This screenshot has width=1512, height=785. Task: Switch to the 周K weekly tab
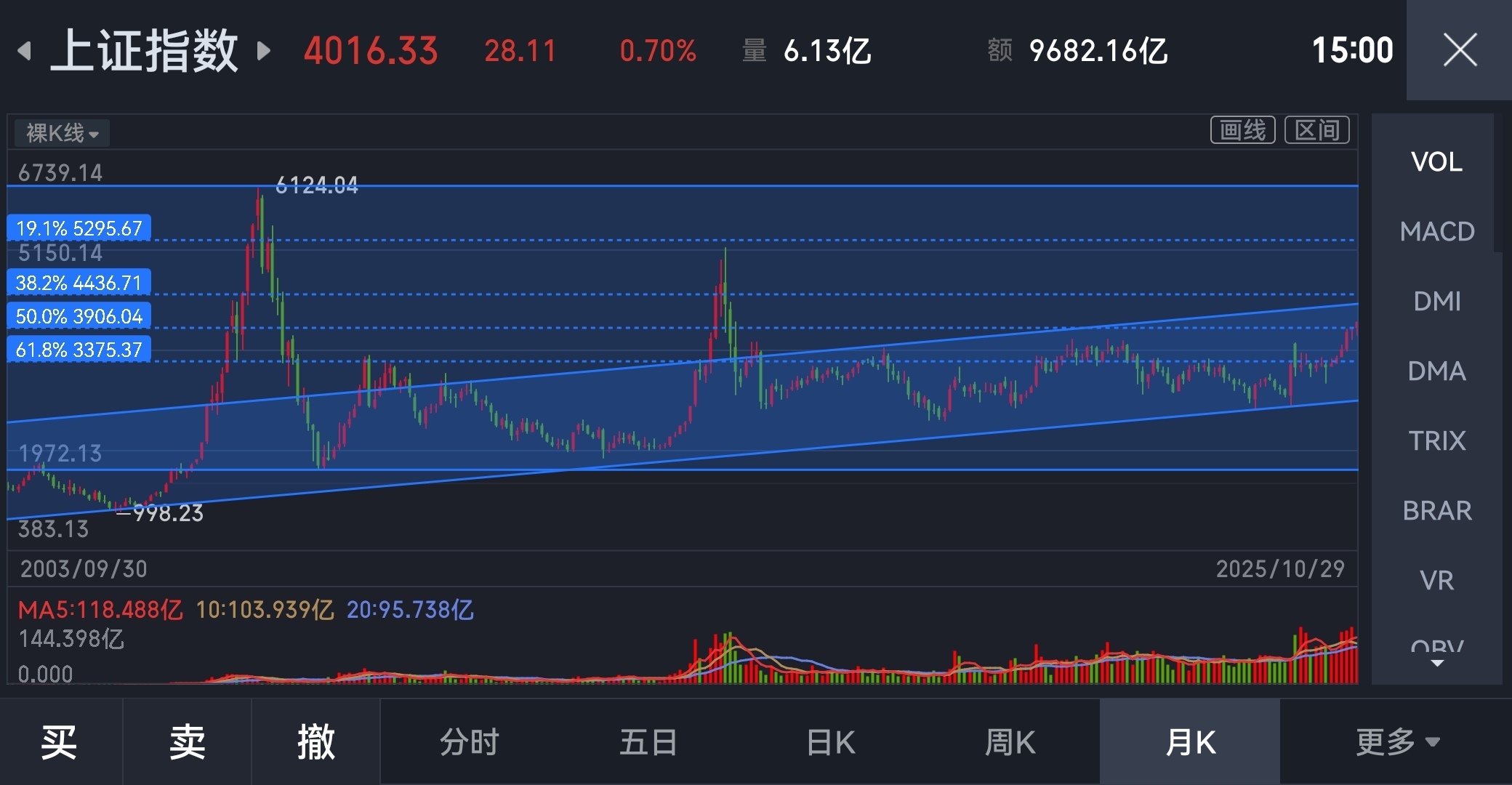click(x=1010, y=742)
